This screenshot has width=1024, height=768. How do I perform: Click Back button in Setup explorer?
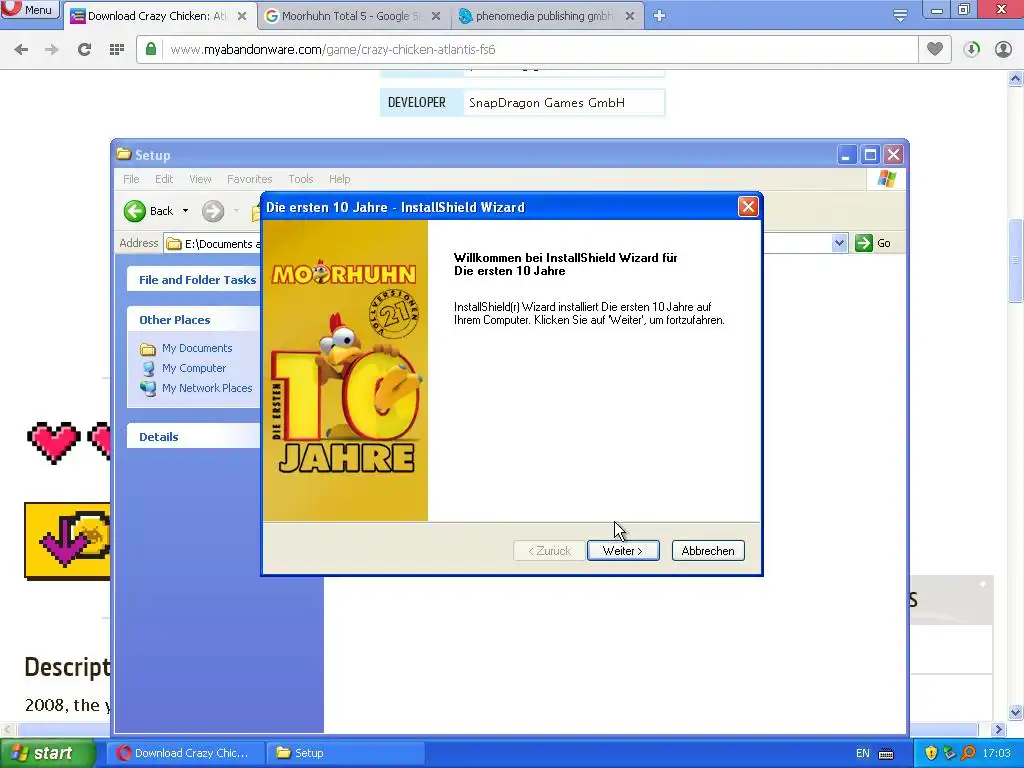coord(149,211)
